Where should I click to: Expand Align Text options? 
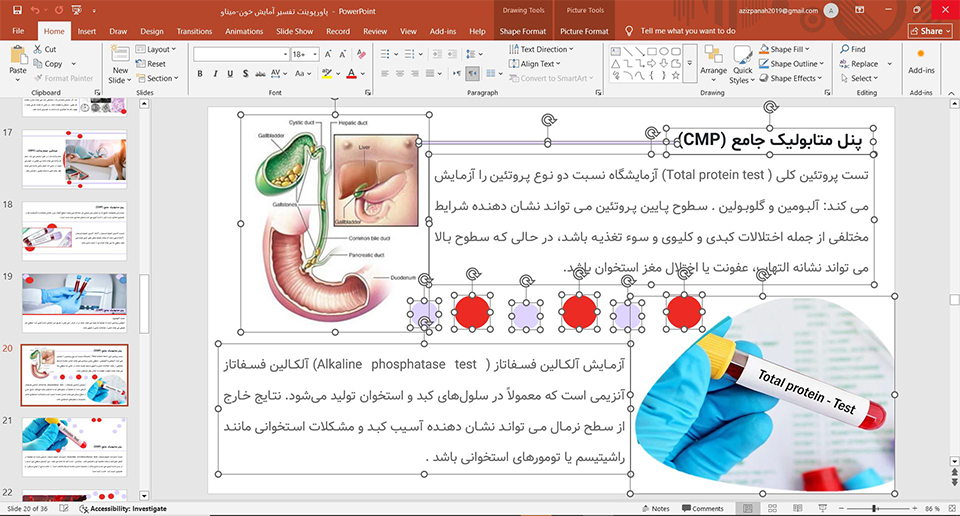534,64
